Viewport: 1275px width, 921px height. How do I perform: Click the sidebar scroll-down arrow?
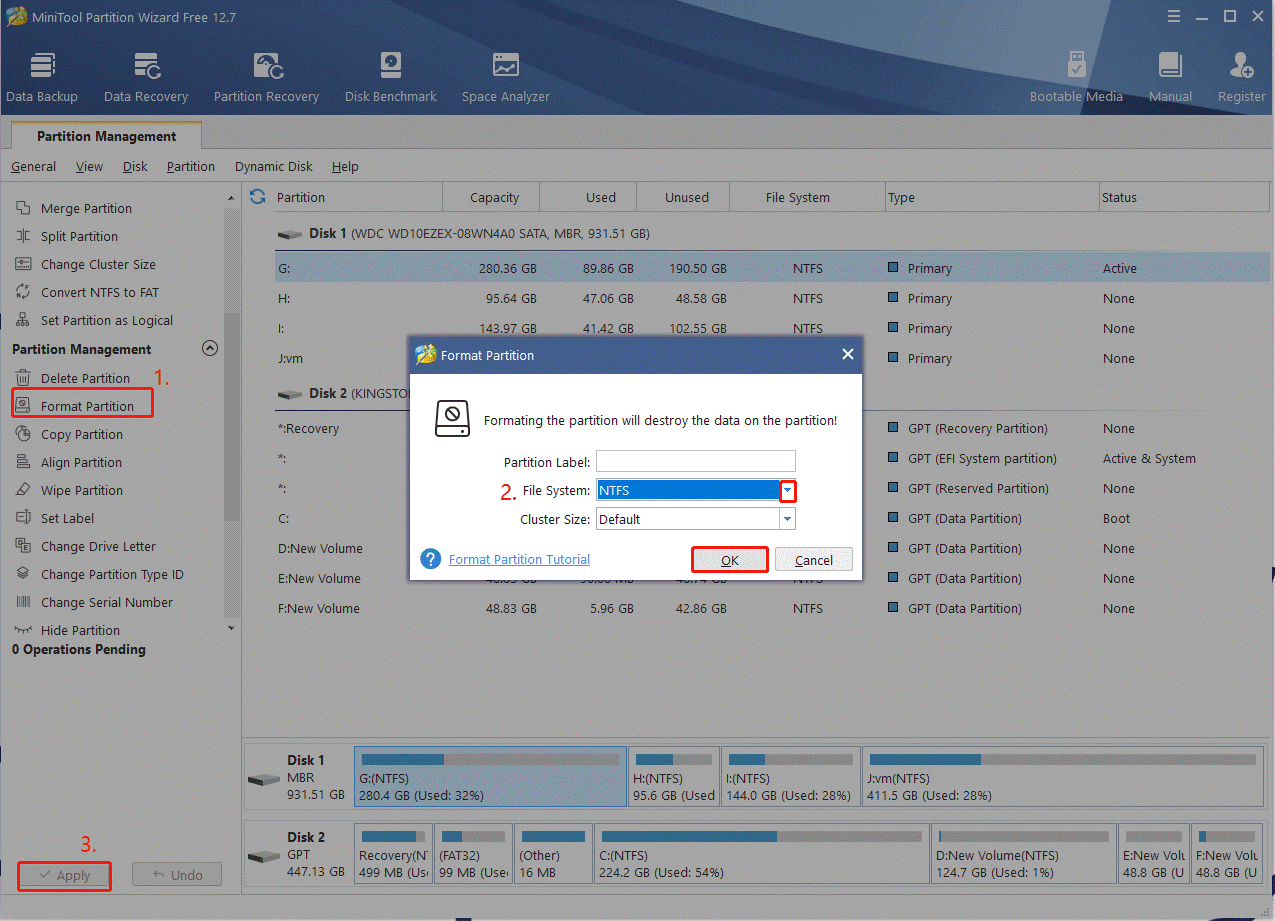click(x=232, y=628)
